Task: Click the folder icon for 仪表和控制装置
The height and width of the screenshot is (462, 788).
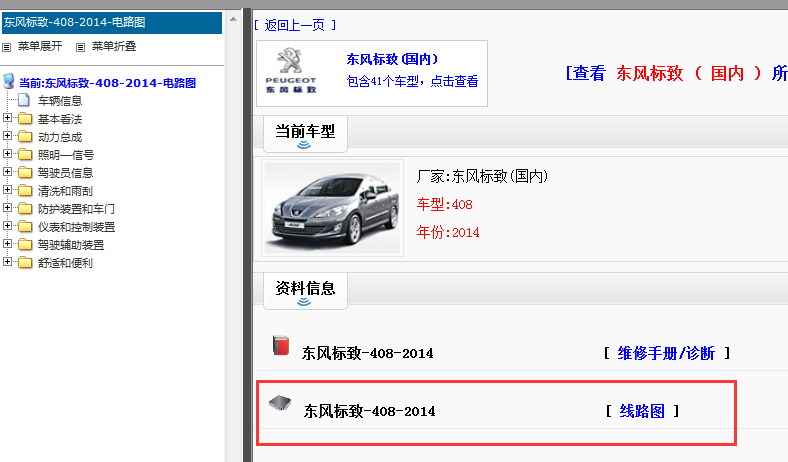Action: 25,227
